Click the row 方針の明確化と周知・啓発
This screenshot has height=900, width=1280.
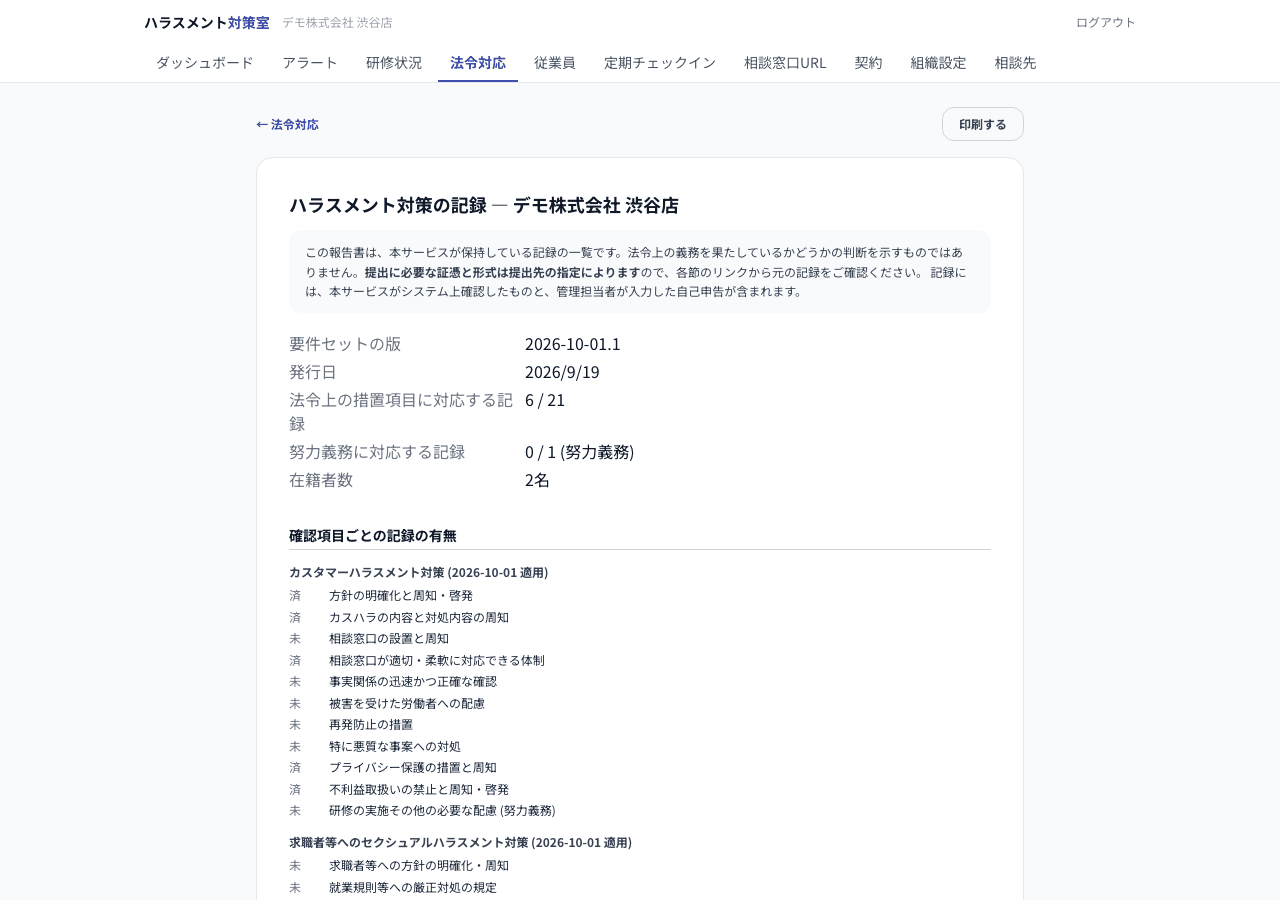[640, 596]
